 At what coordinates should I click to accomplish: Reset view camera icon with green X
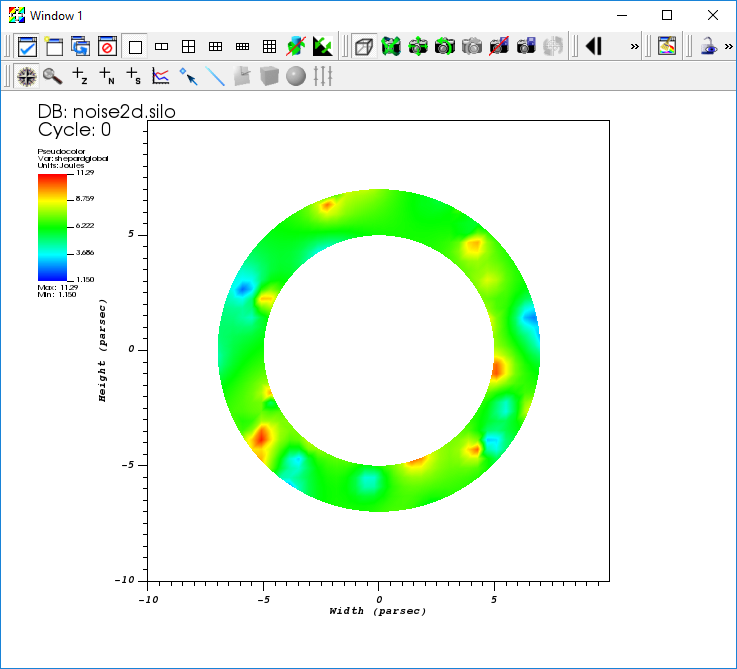click(391, 47)
